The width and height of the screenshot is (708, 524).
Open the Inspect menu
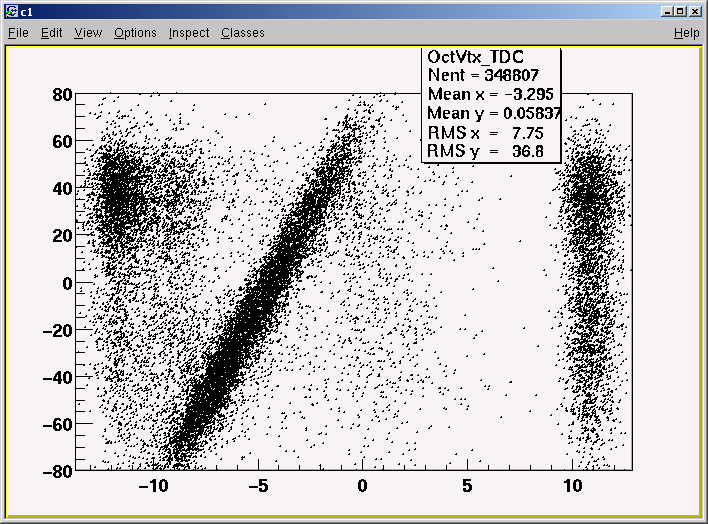pos(189,33)
